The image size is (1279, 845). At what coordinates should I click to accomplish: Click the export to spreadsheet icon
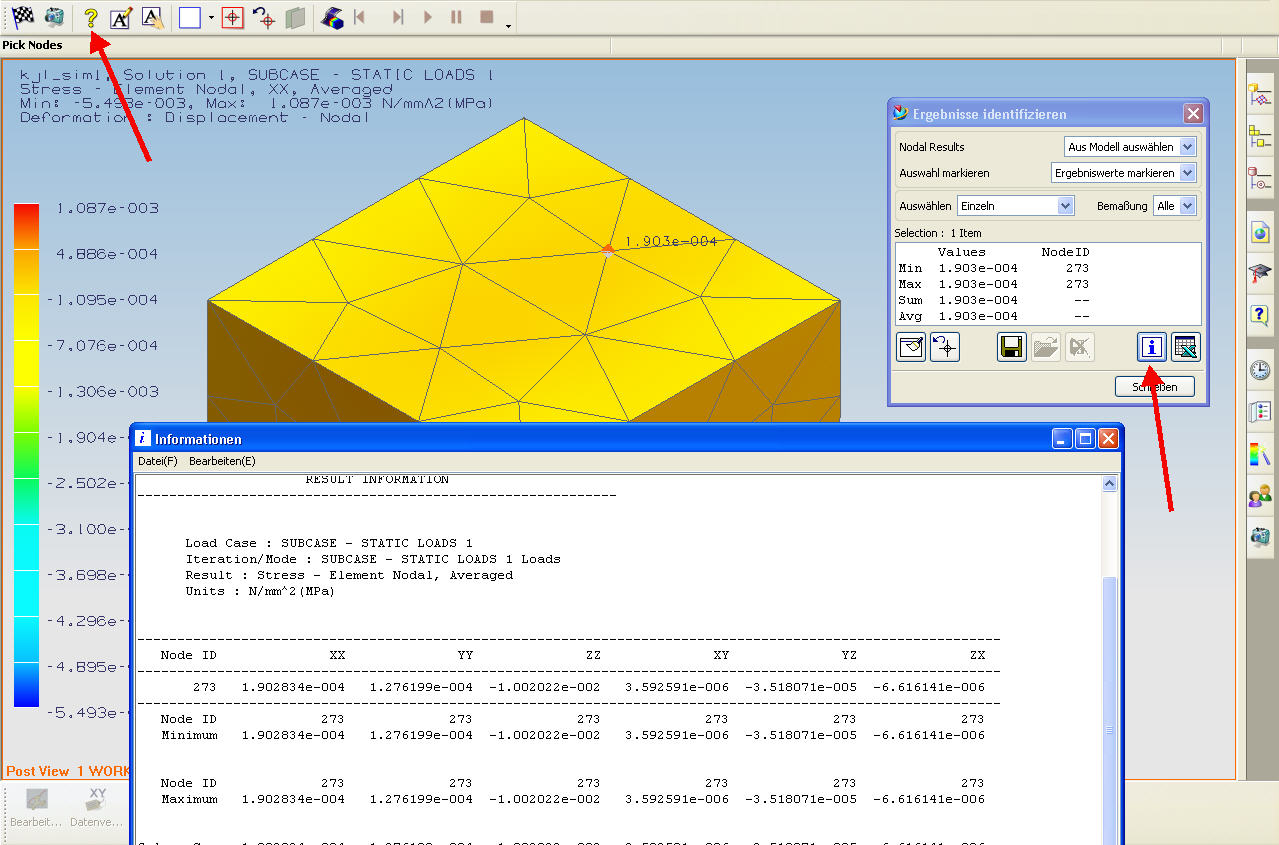click(1186, 347)
